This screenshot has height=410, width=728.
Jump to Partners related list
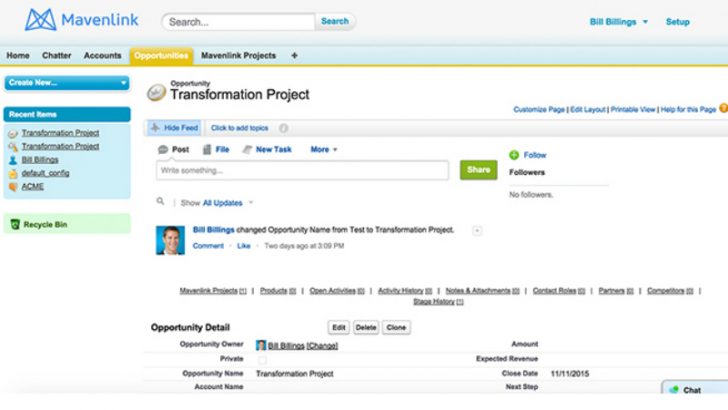pos(616,291)
